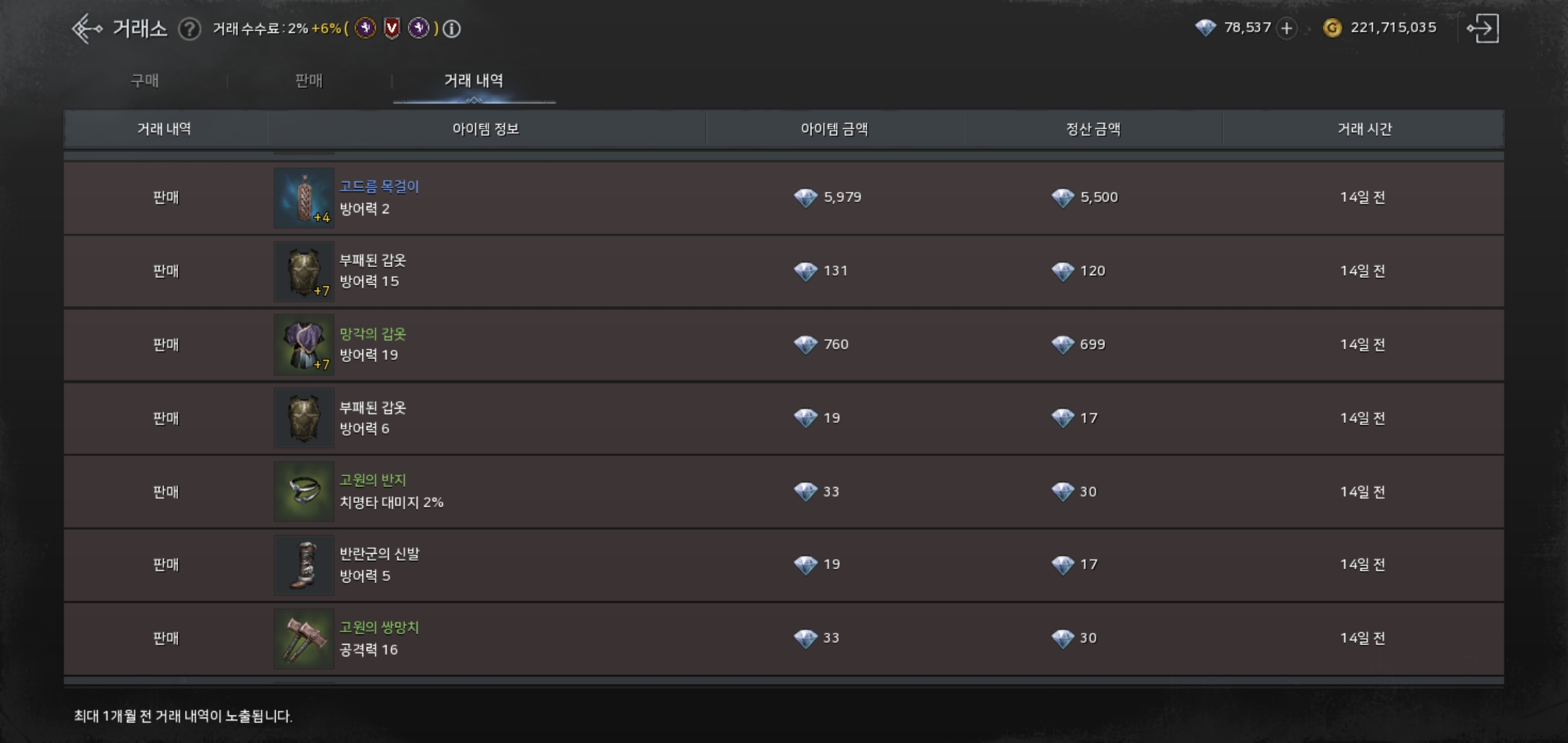
Task: Select the 거래 내역 tab
Action: [x=474, y=80]
